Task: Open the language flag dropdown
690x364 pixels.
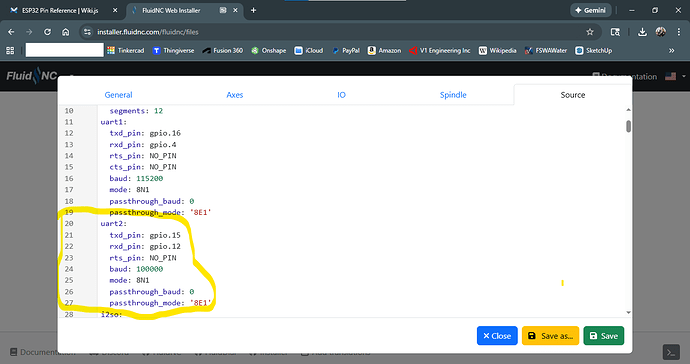Action: coord(675,76)
